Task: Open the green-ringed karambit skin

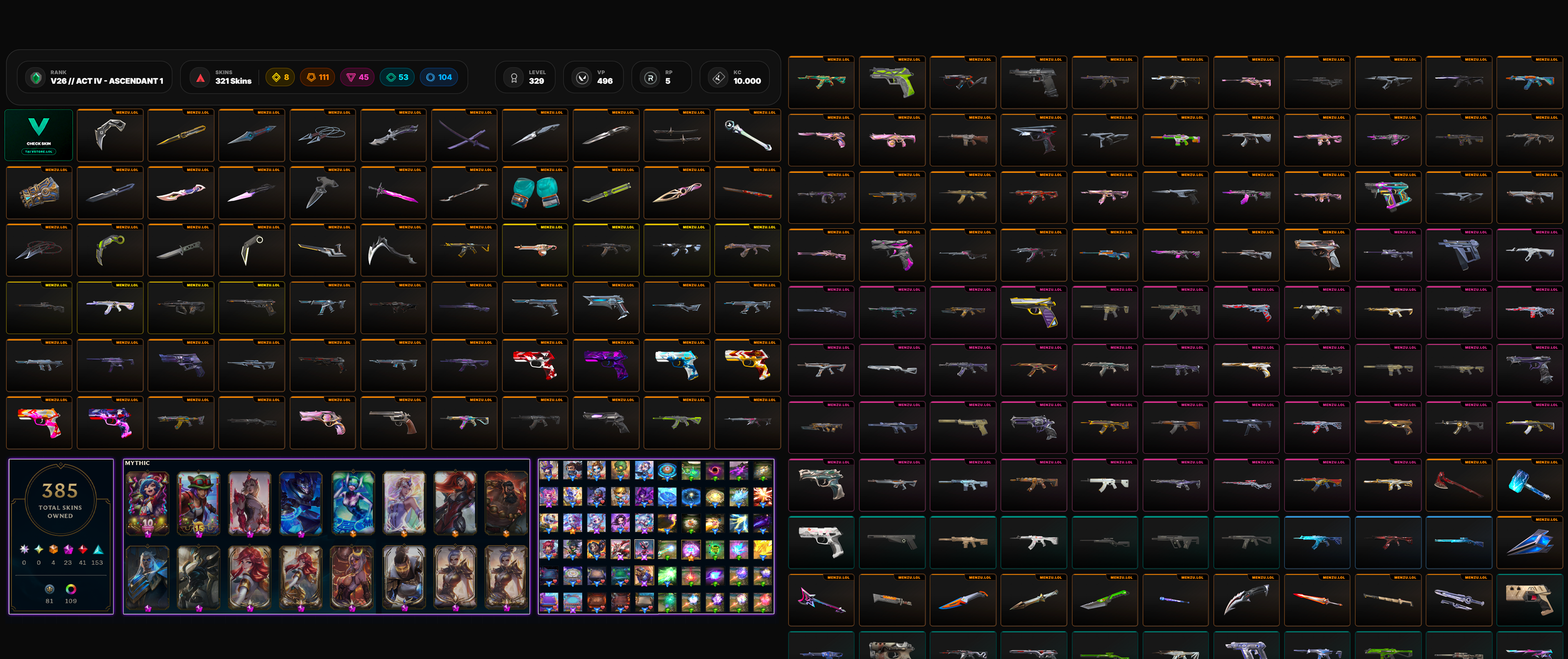Action: (x=110, y=250)
